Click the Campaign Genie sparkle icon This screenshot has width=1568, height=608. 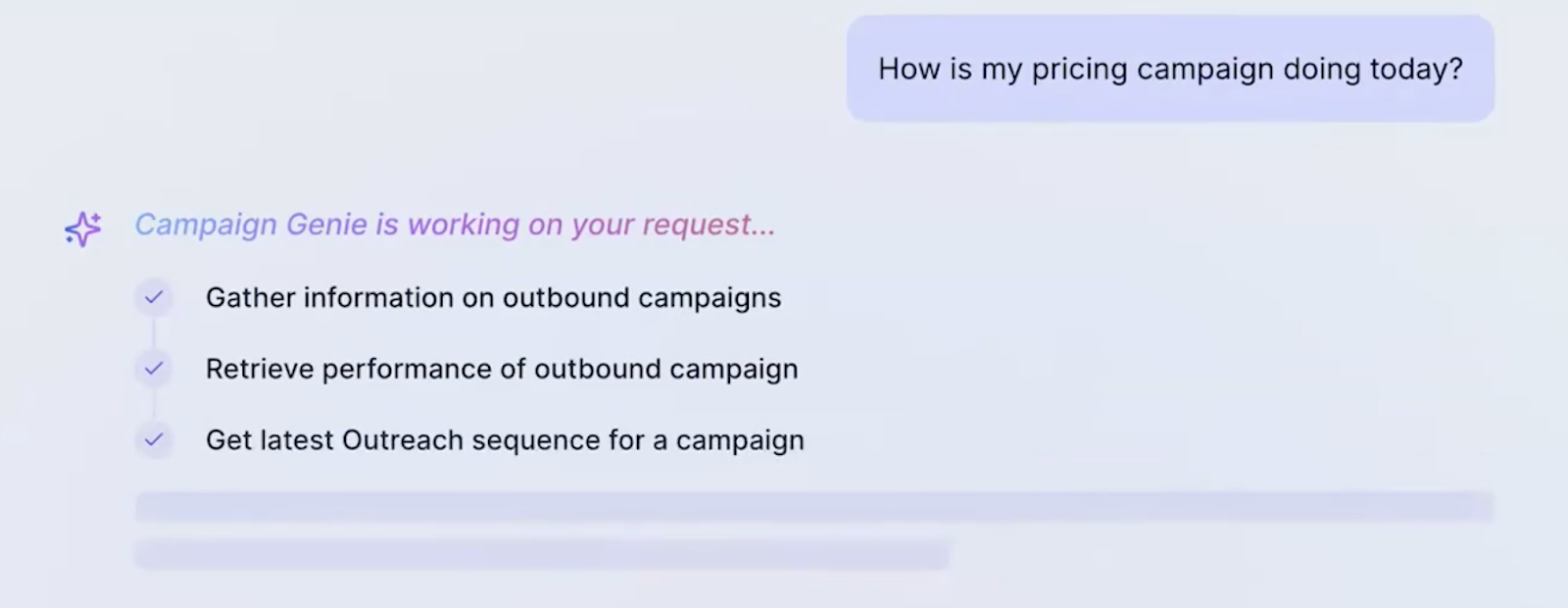[x=83, y=228]
